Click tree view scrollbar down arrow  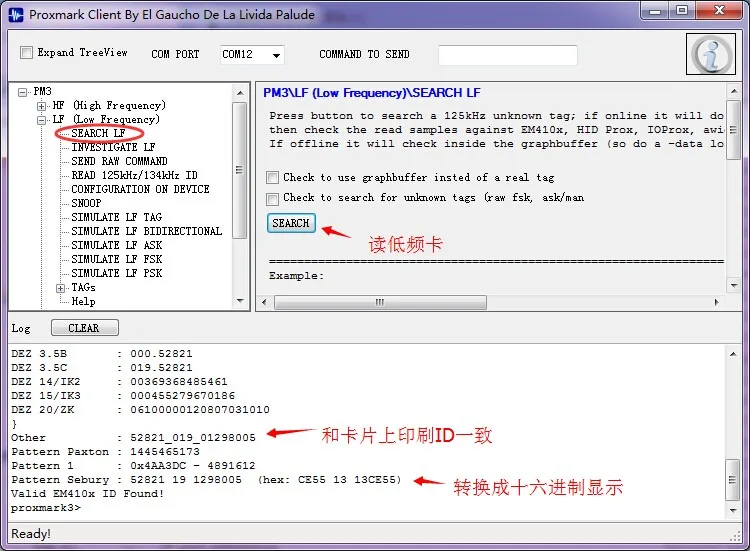[240, 301]
